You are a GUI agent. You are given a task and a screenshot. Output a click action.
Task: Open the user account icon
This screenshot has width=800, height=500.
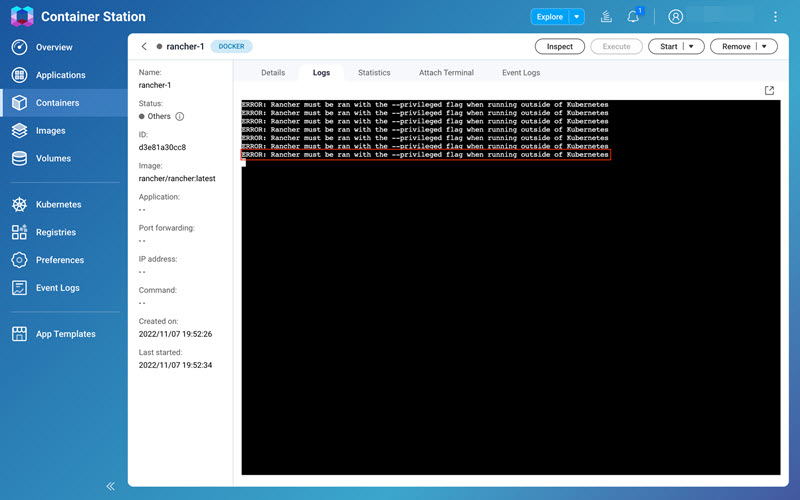[676, 17]
